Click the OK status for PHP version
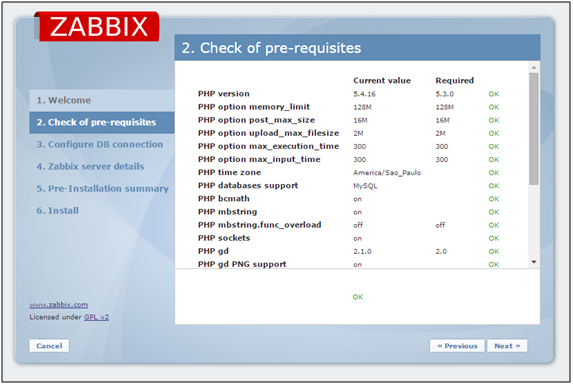This screenshot has width=573, height=384. coord(494,94)
